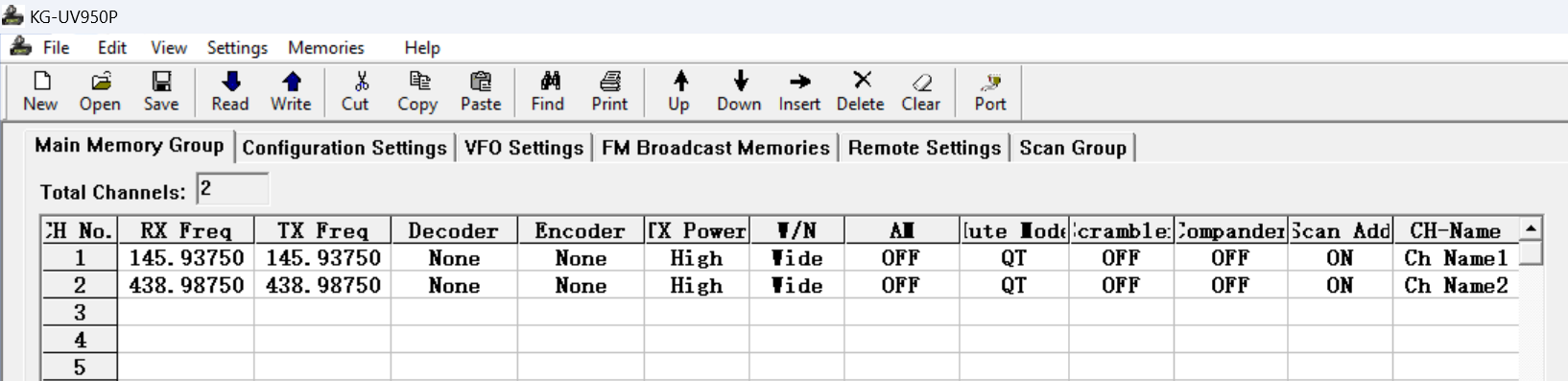Click Scrambler OFF cell in channel 2
This screenshot has height=381, width=1568.
click(x=1121, y=285)
